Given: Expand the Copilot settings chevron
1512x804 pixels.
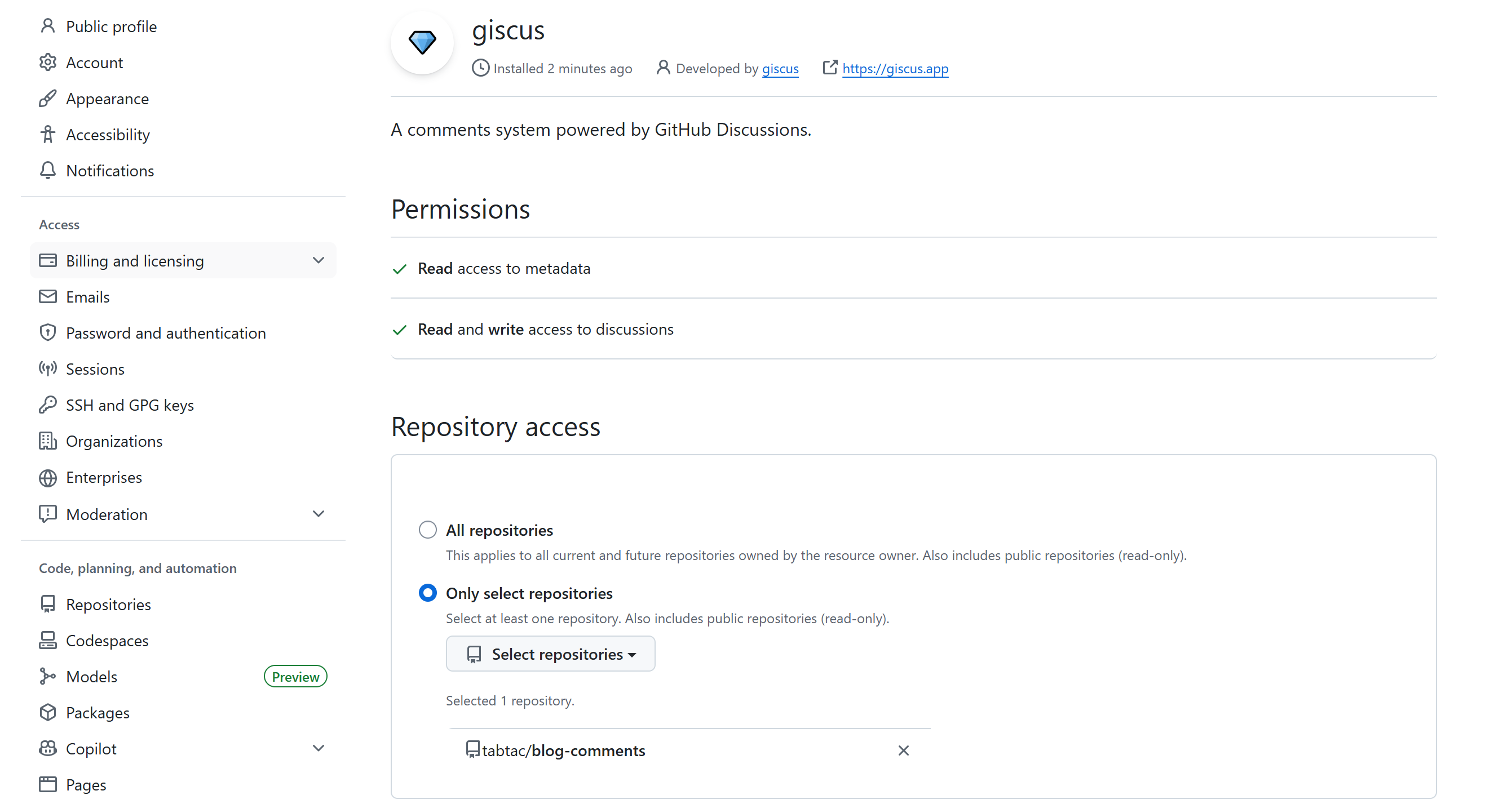Looking at the screenshot, I should pos(318,748).
